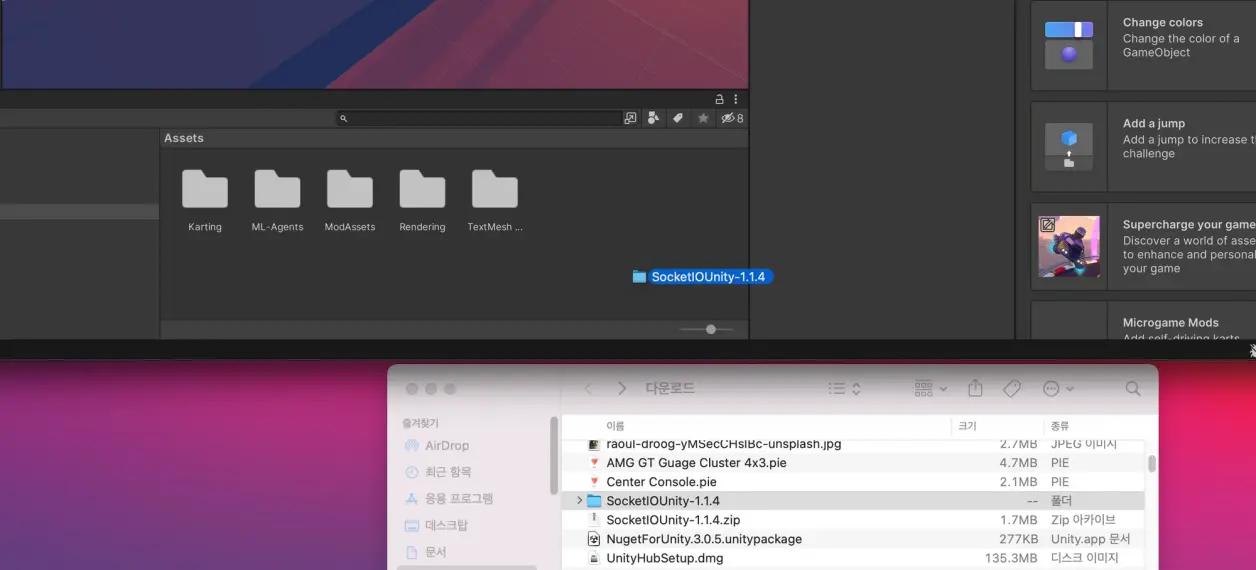Screen dimensions: 1256x570
Task: Go forward in the Finder window
Action: click(622, 388)
